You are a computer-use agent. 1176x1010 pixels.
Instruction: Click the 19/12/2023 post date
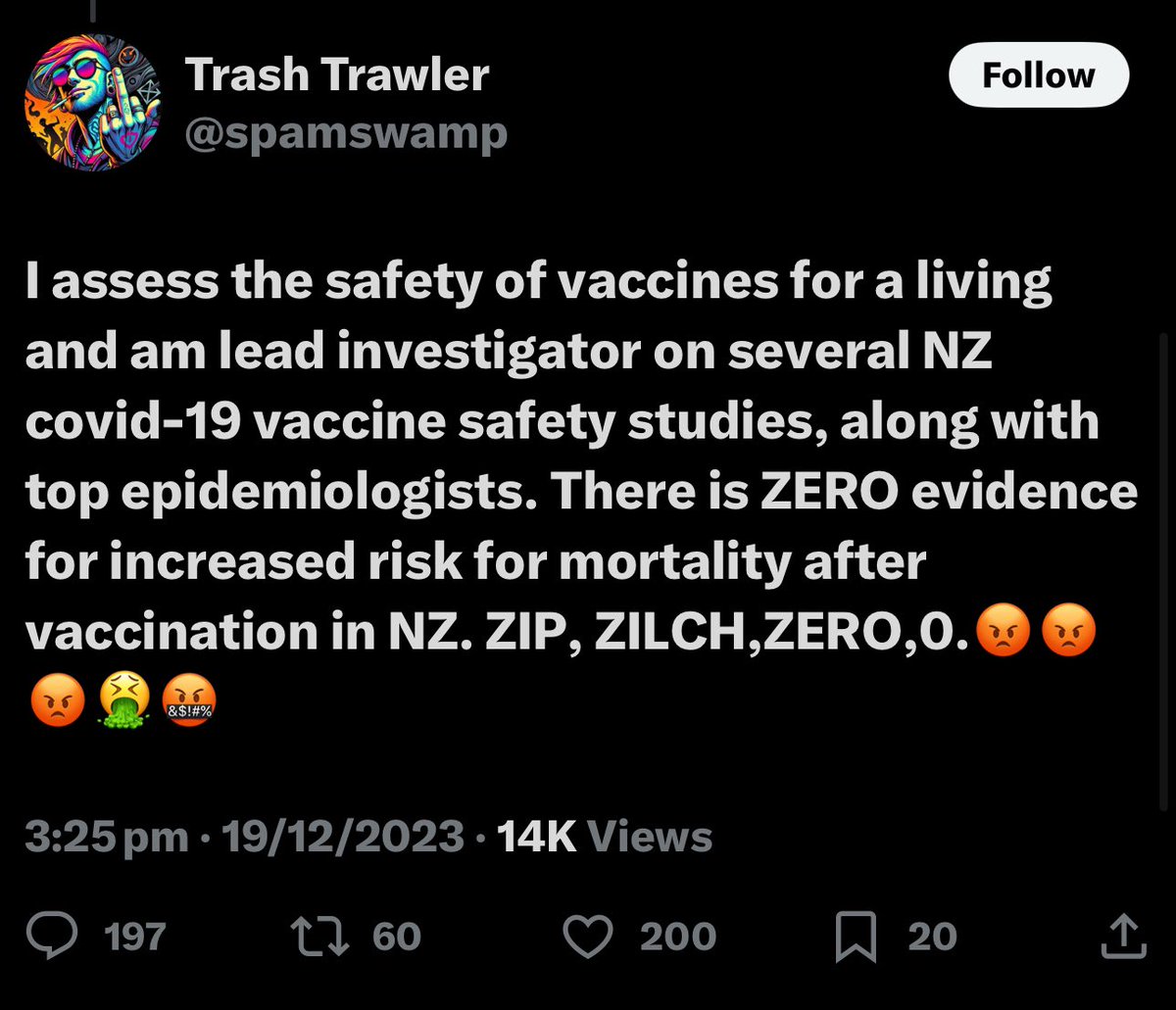coord(343,838)
